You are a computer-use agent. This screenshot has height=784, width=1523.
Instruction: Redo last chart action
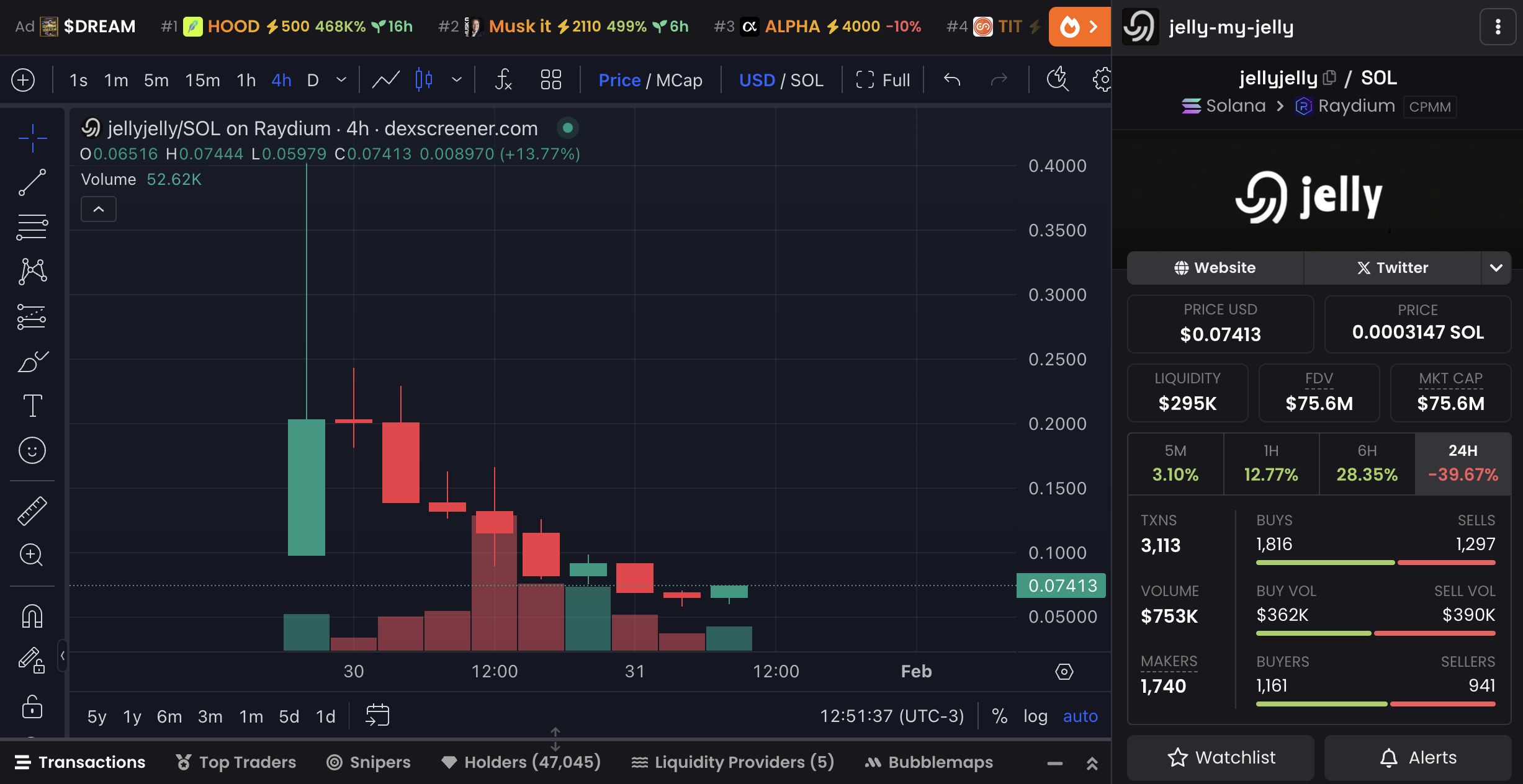point(999,80)
